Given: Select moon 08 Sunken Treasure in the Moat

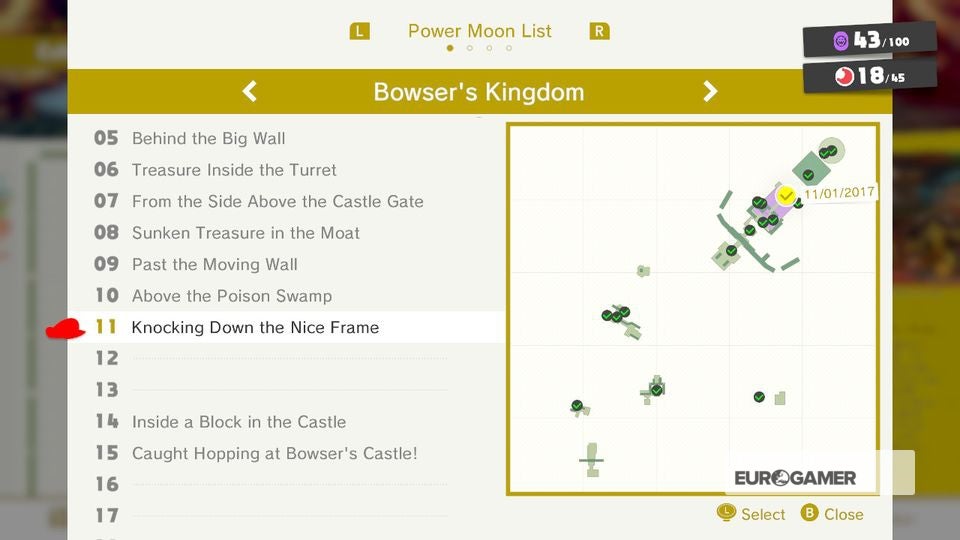Looking at the screenshot, I should tap(287, 233).
